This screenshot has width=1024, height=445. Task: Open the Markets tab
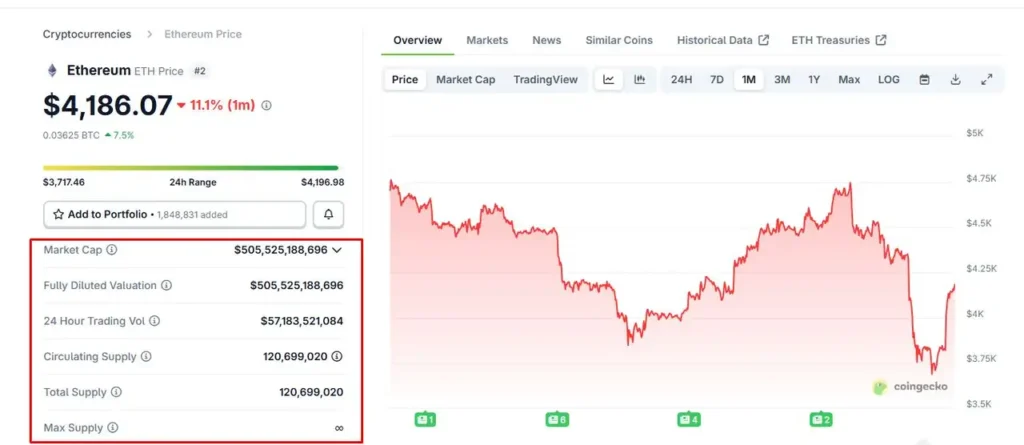click(487, 40)
